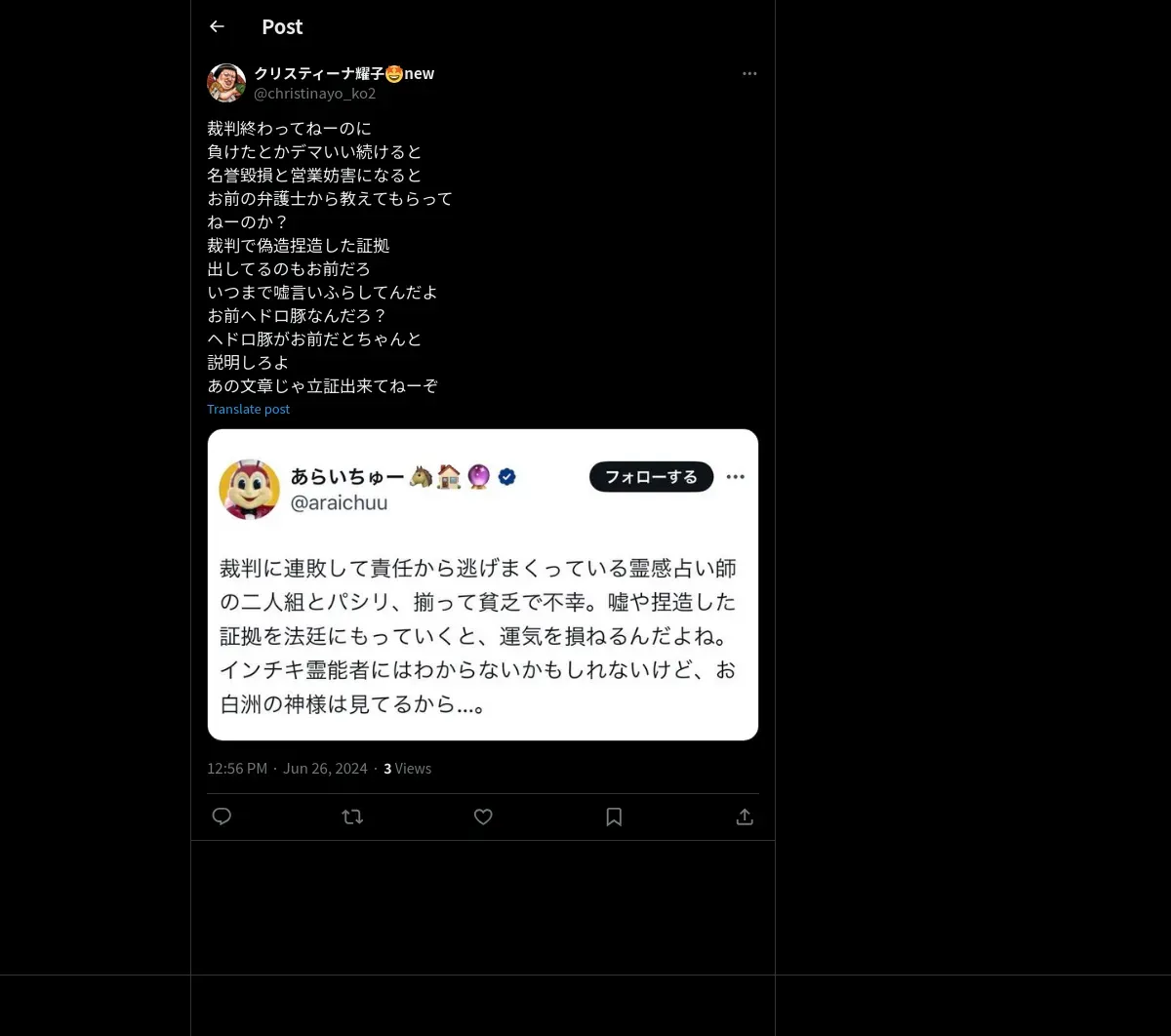Click the フォローする button in image
Viewport: 1171px width, 1036px height.
tap(652, 477)
